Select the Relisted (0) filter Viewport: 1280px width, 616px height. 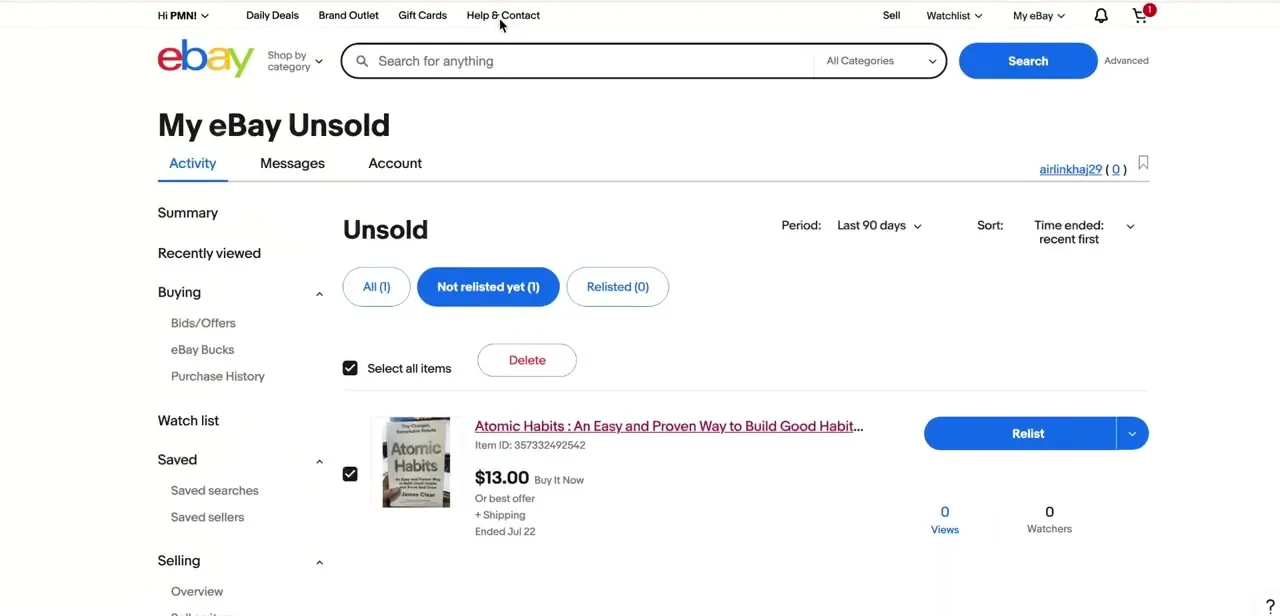point(617,287)
